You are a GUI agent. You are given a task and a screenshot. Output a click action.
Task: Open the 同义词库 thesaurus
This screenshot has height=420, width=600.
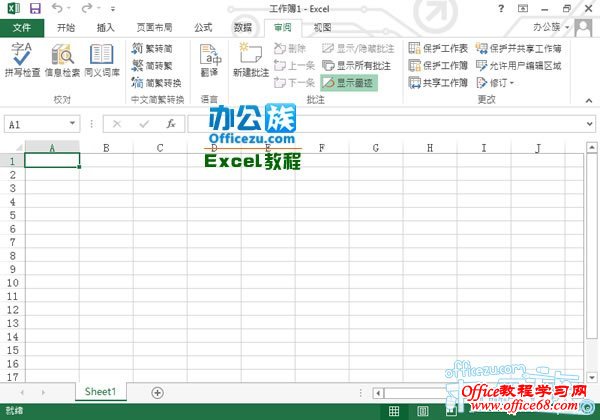pyautogui.click(x=102, y=60)
